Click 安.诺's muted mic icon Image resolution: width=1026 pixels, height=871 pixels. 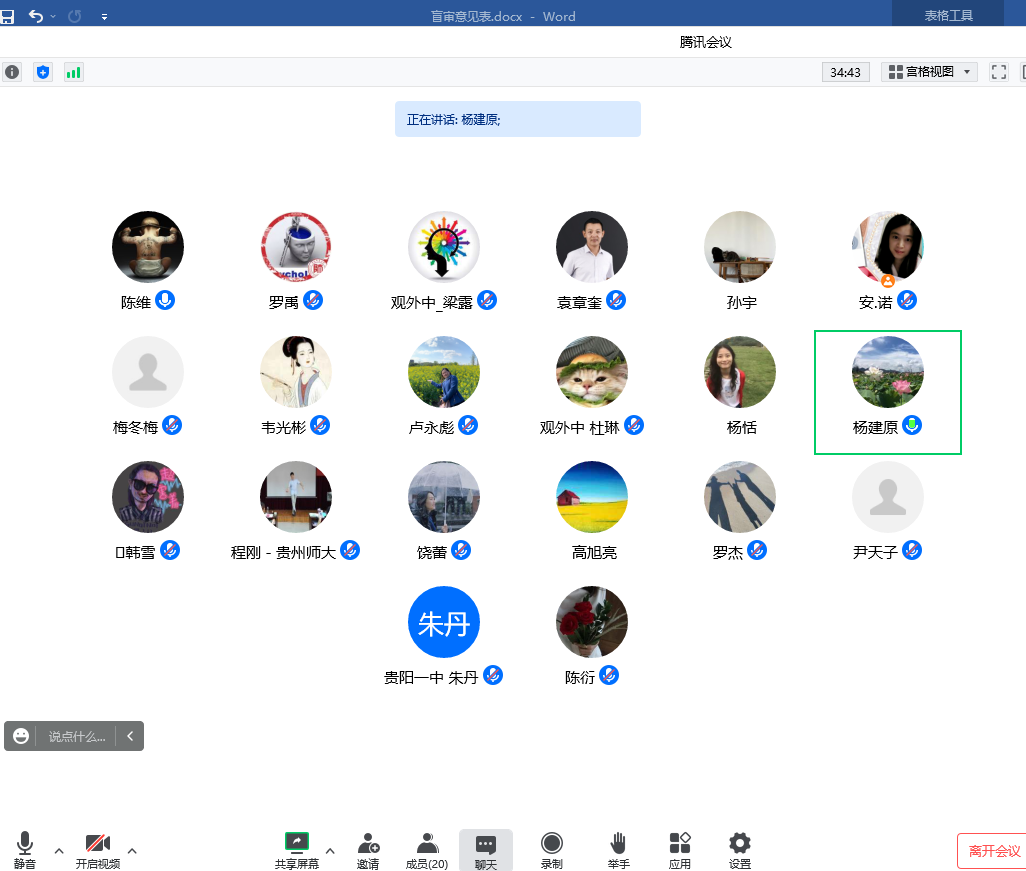pyautogui.click(x=906, y=300)
